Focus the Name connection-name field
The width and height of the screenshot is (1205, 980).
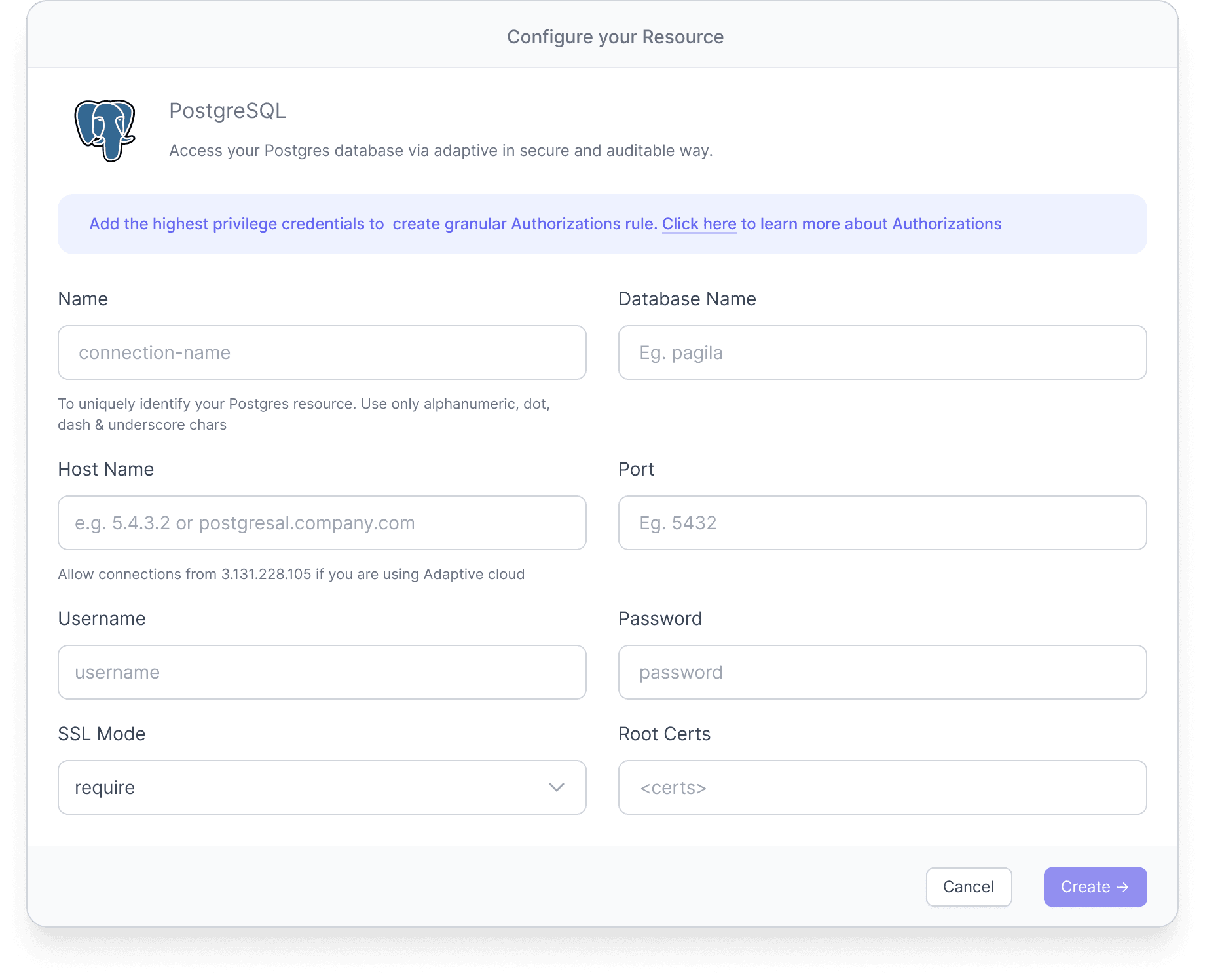click(x=322, y=352)
